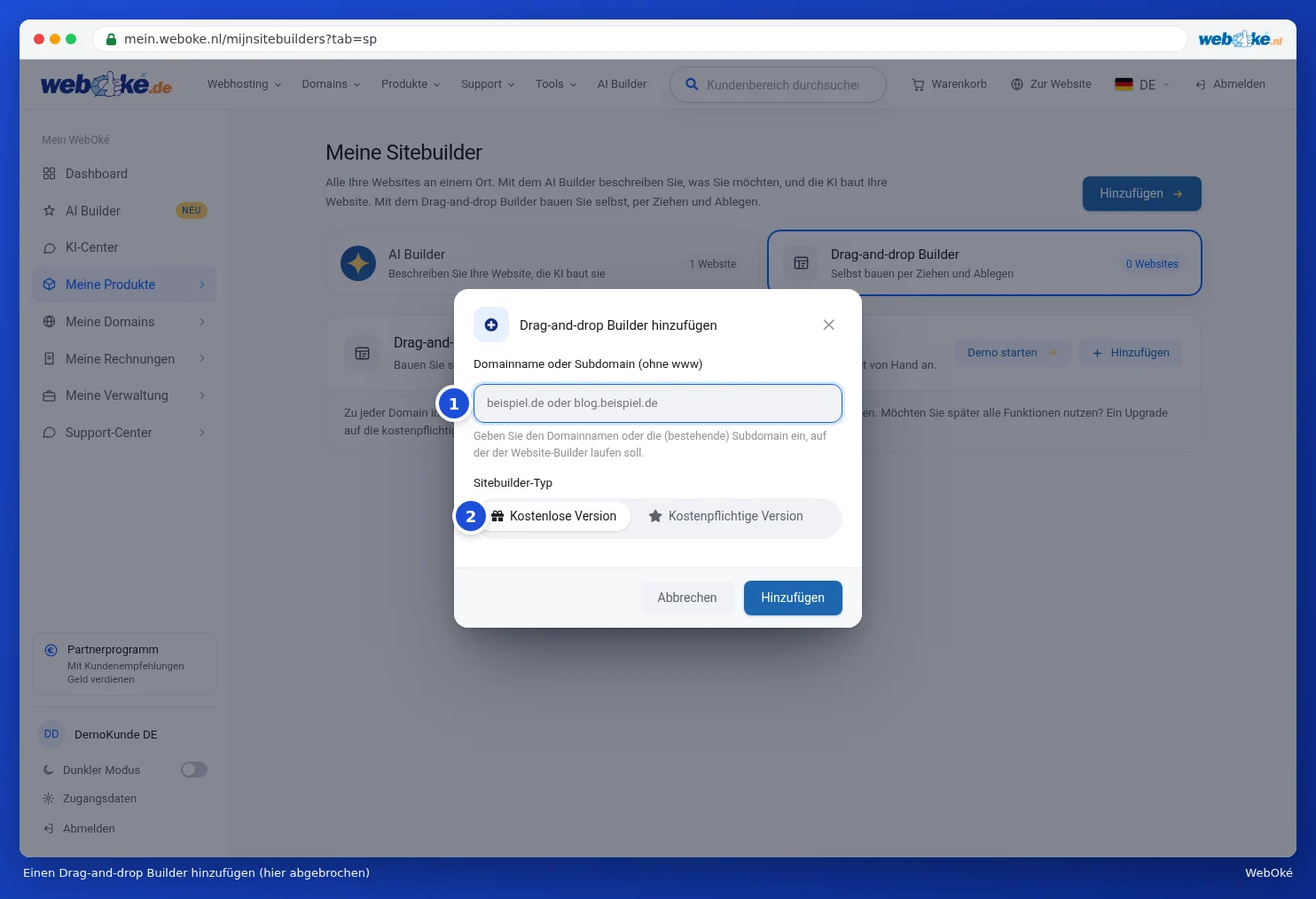Open AI Builder from the sidebar
1316x899 pixels.
tap(124, 211)
